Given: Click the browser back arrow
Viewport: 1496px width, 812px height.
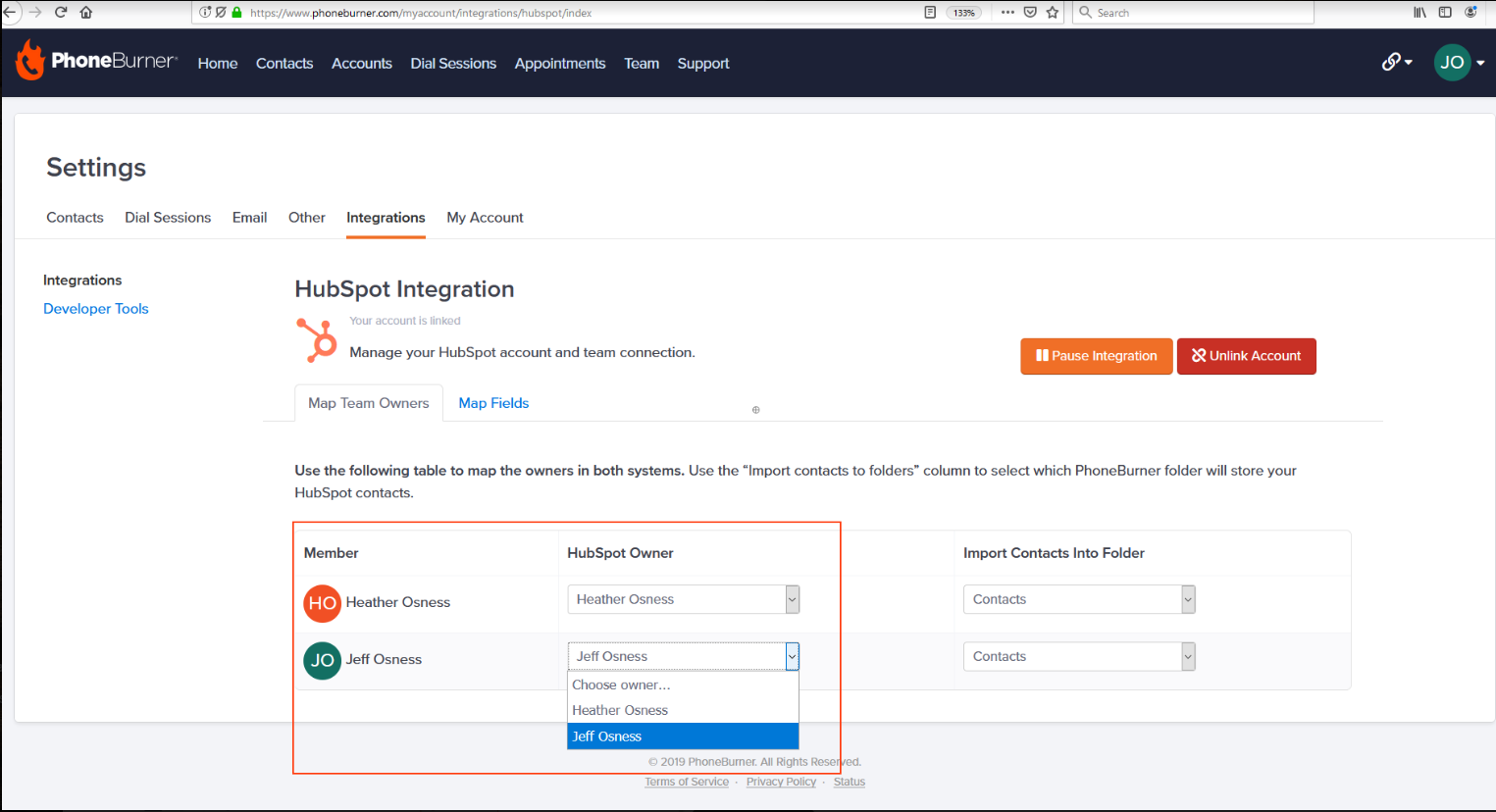Looking at the screenshot, I should click(10, 13).
